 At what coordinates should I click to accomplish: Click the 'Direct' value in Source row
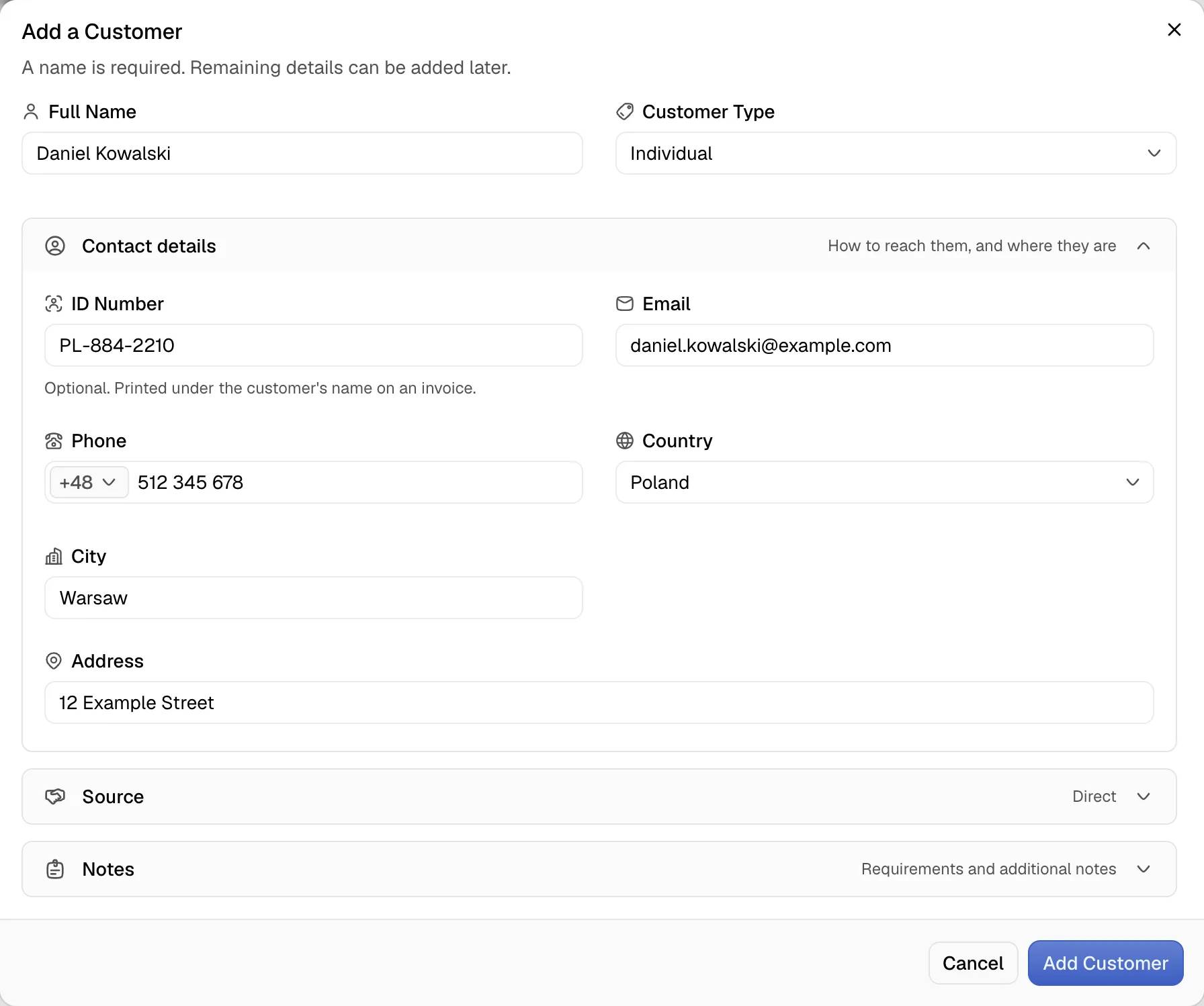1094,796
